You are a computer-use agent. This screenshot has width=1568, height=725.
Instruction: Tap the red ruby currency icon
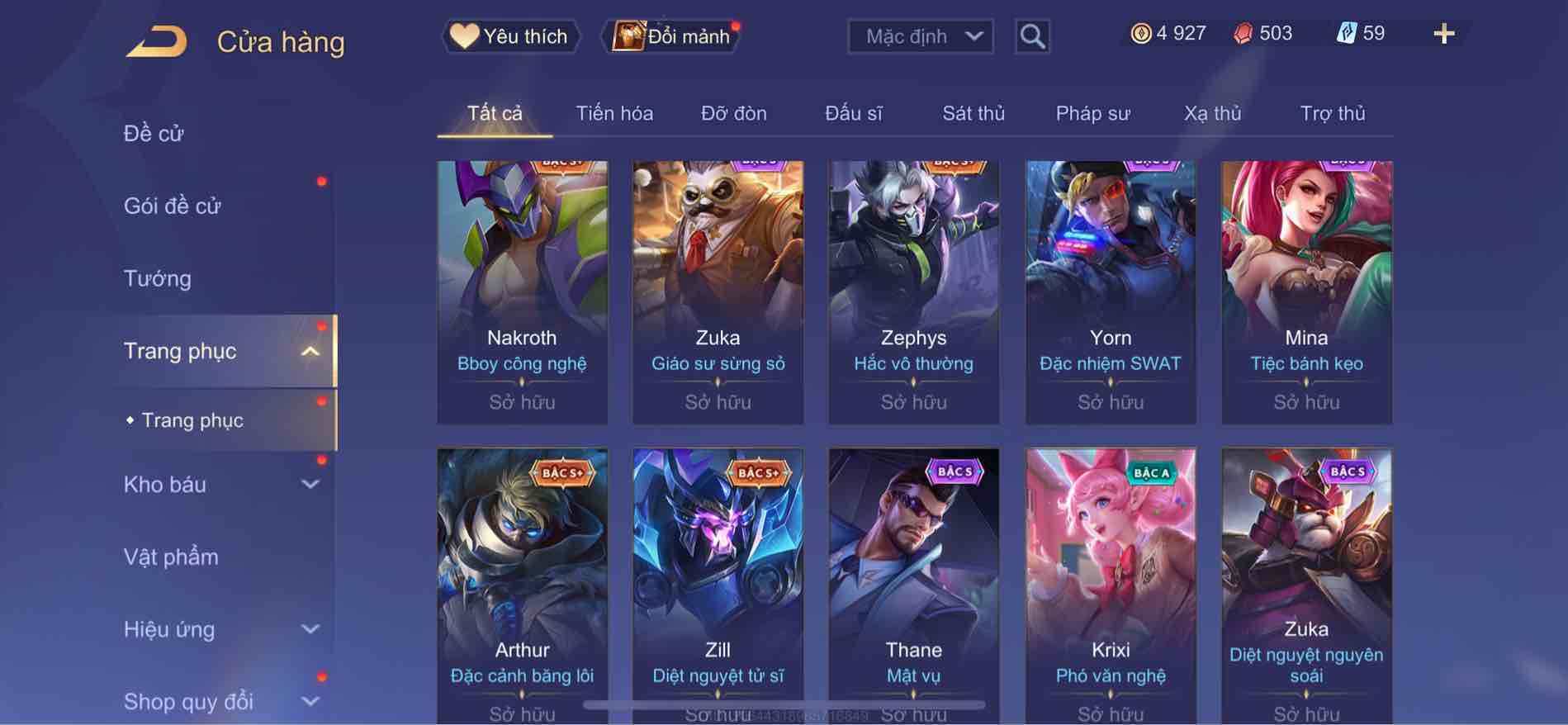1243,33
